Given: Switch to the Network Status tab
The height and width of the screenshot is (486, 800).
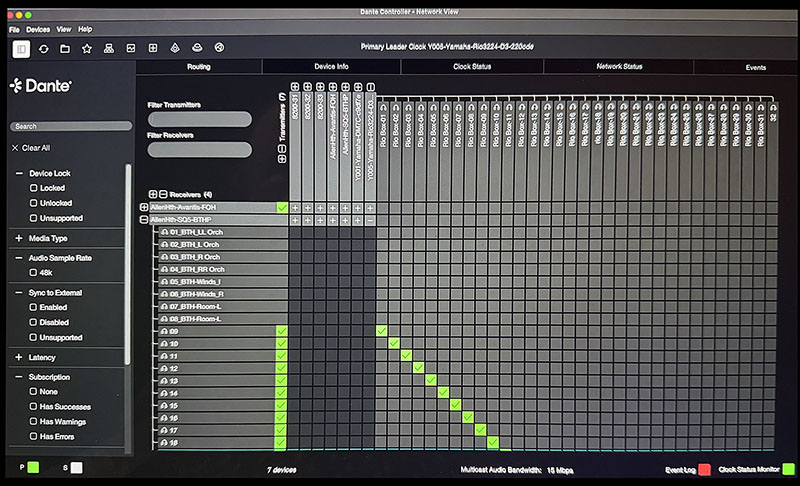Looking at the screenshot, I should (619, 66).
